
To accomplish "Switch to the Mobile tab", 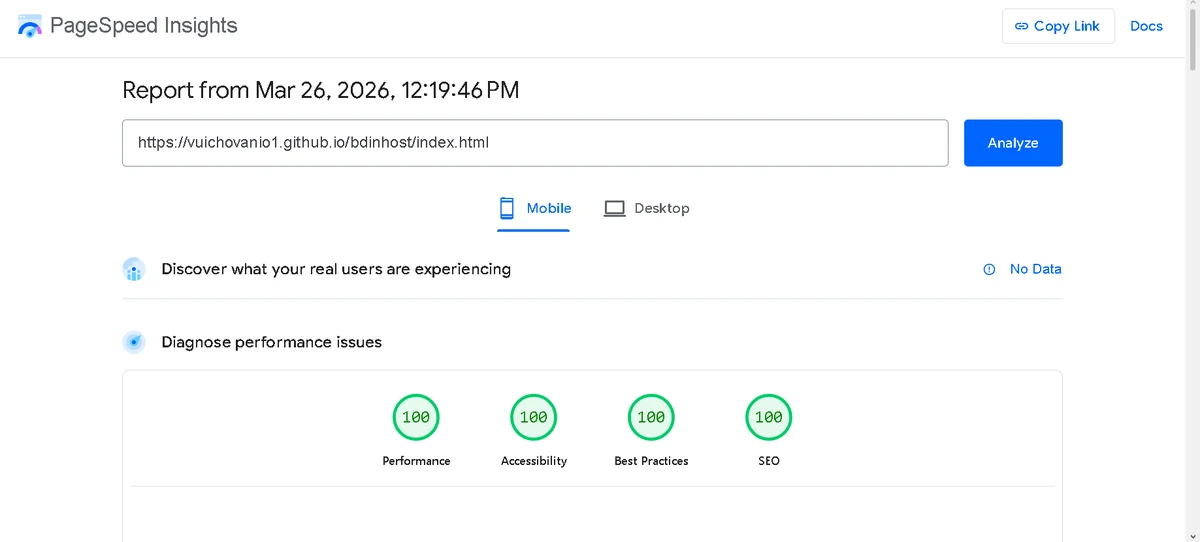I will (x=534, y=208).
